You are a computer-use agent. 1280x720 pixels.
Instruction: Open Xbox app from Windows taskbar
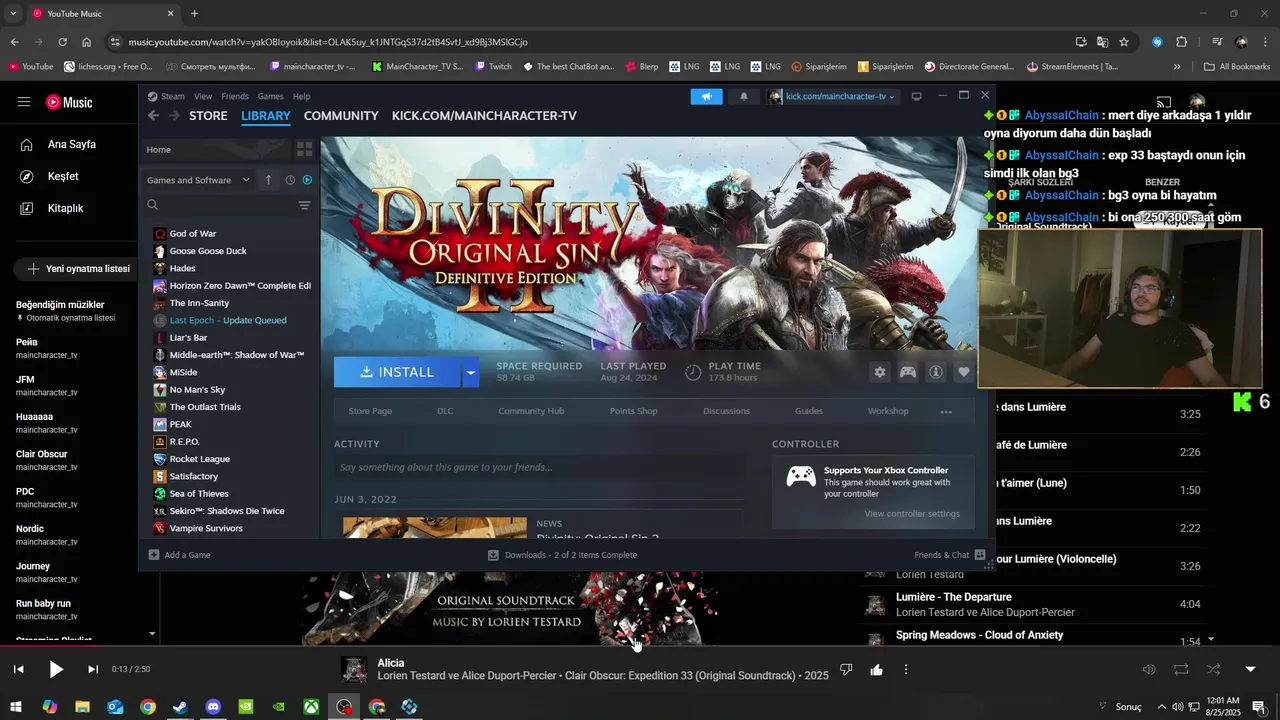[x=312, y=707]
